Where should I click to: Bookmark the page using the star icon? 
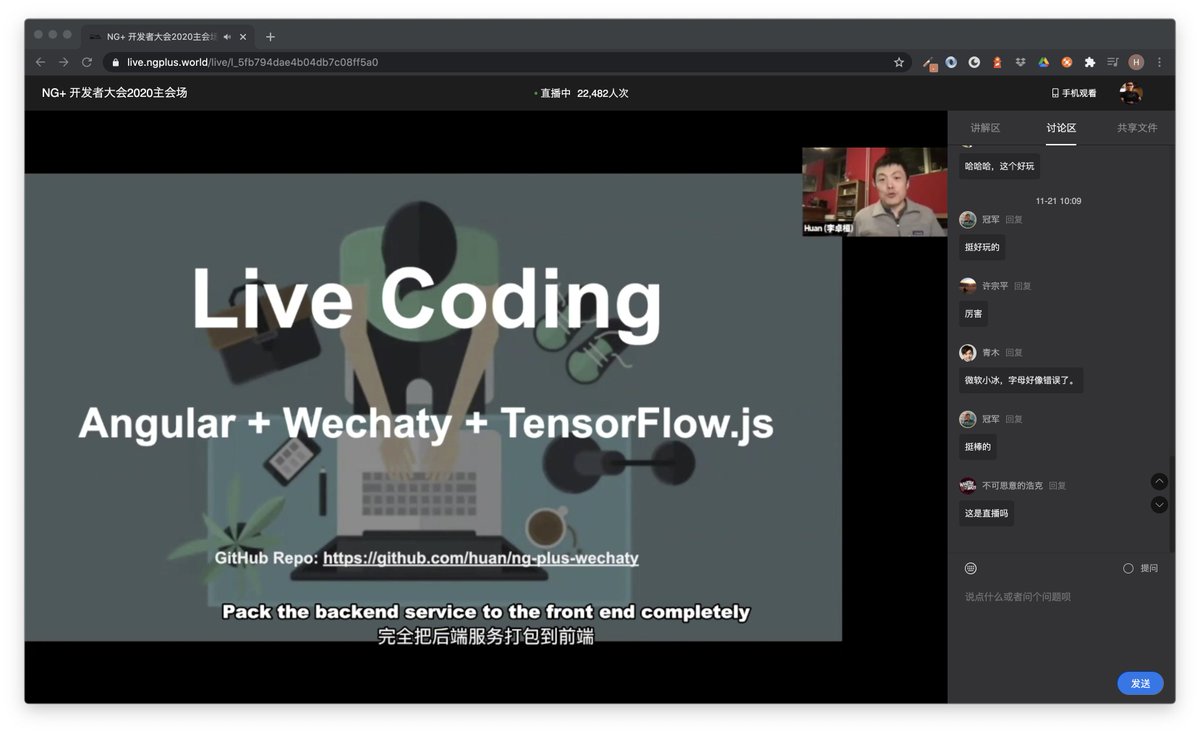pyautogui.click(x=899, y=62)
